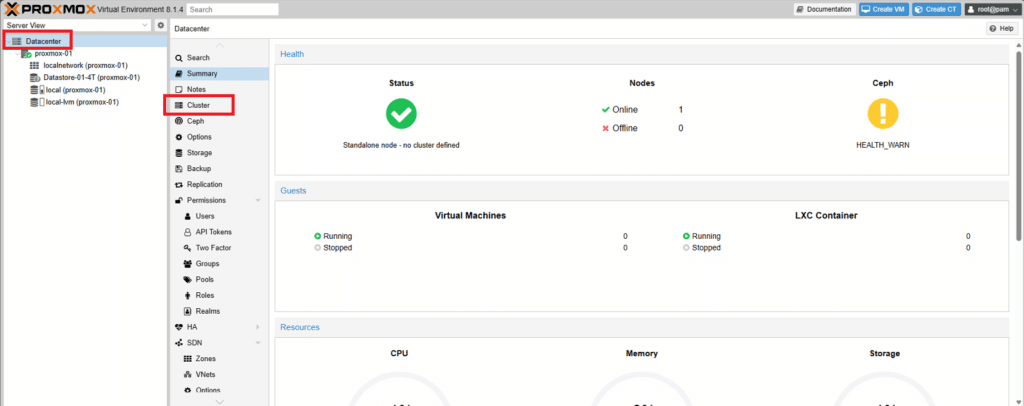Select the proxmox-01 node in tree
Viewport: 1024px width, 406px height.
tap(53, 54)
